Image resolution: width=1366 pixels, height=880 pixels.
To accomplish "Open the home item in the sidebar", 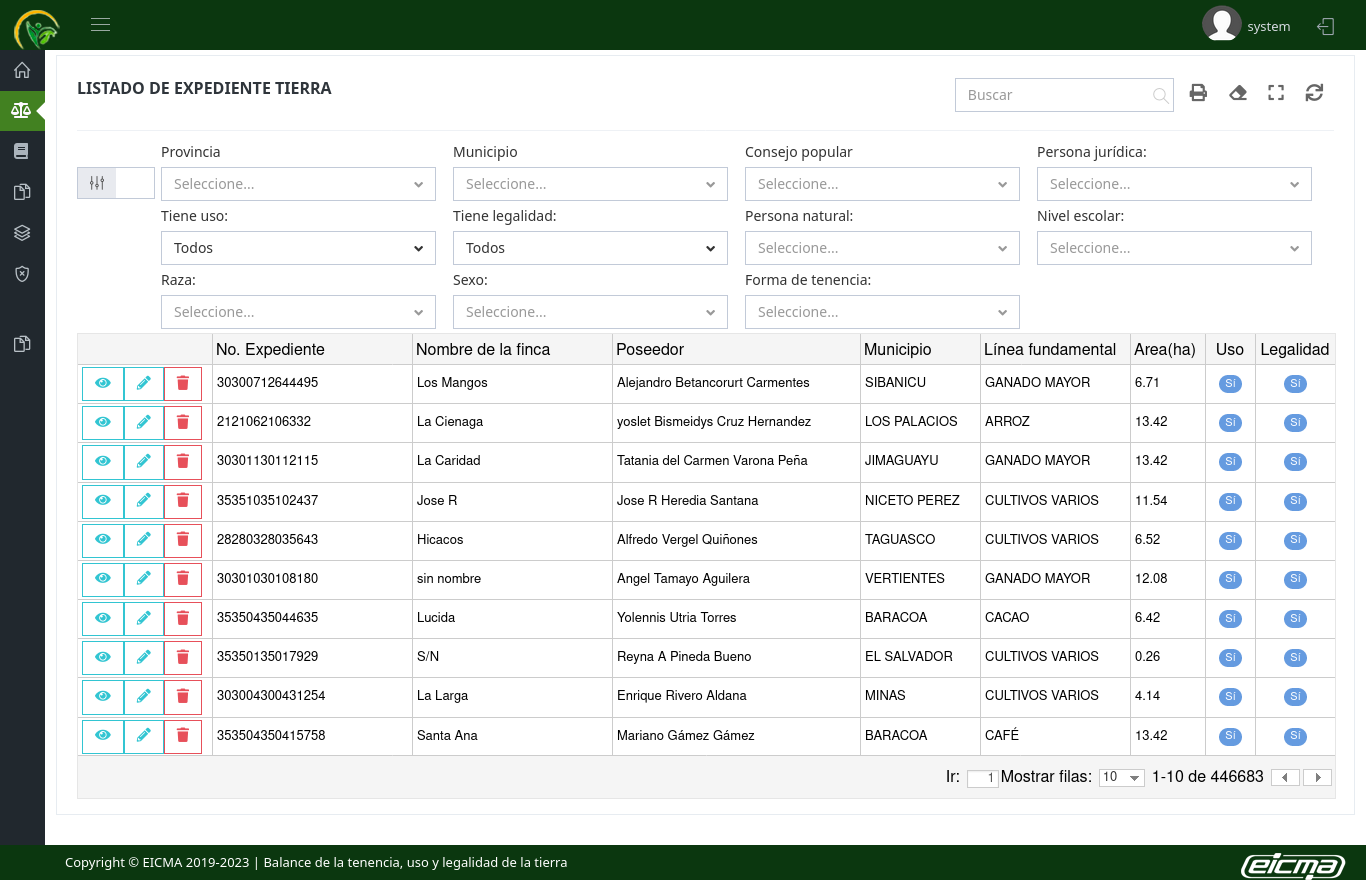I will (22, 70).
